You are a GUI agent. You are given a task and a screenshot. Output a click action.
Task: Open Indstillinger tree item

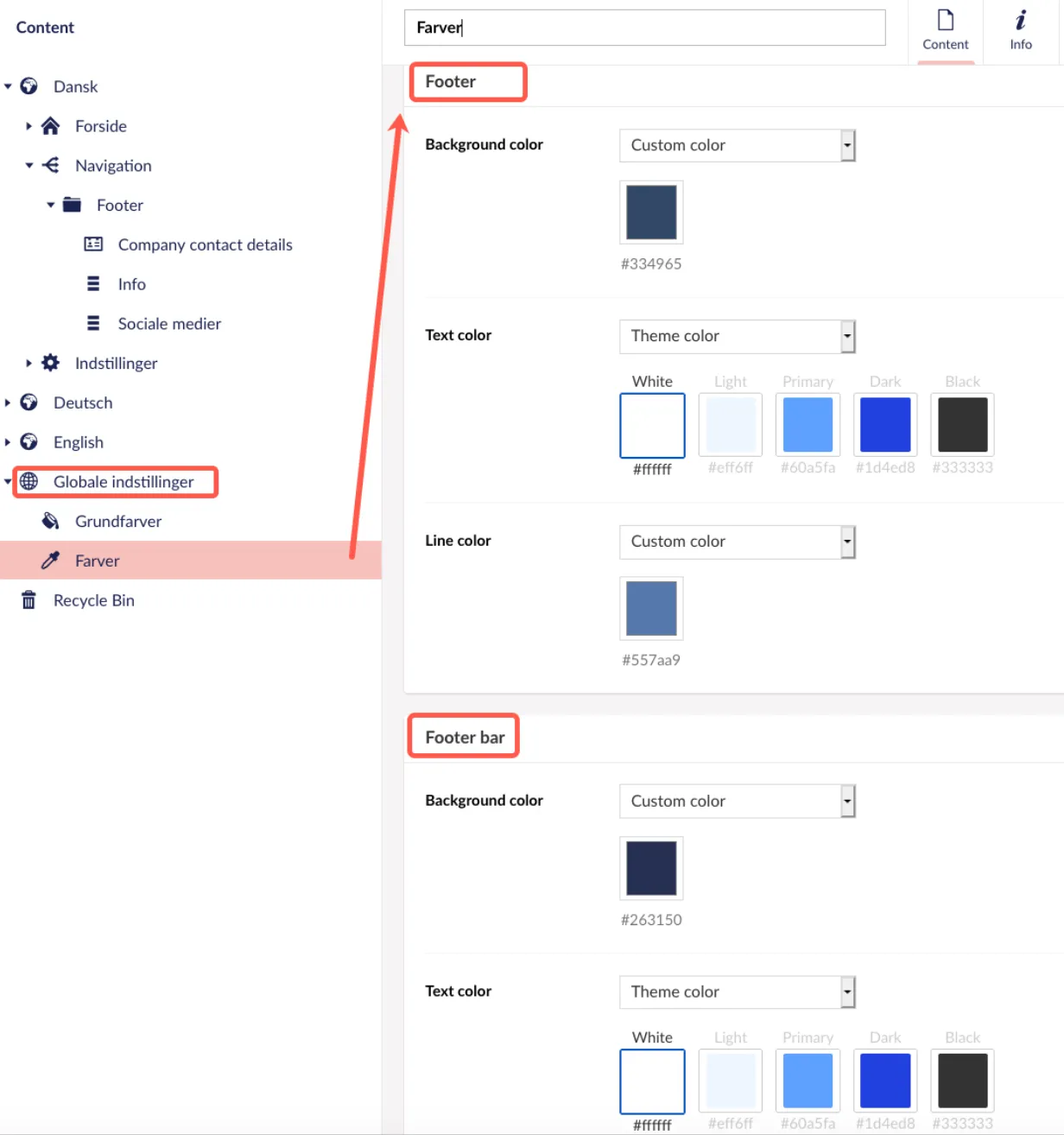117,363
